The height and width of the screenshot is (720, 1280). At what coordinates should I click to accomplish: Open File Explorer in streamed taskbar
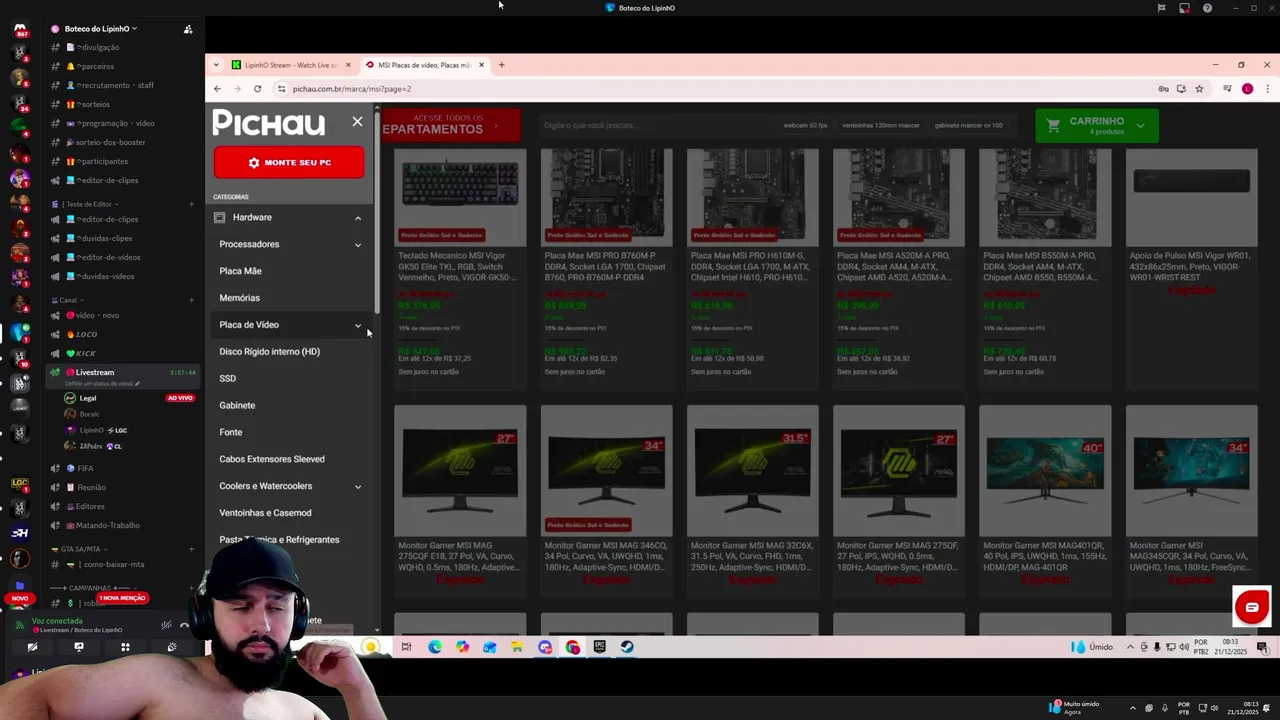(x=517, y=647)
